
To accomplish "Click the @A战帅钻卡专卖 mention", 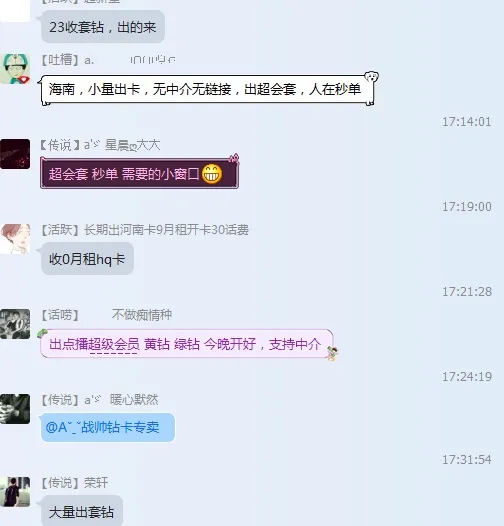I will coord(103,427).
